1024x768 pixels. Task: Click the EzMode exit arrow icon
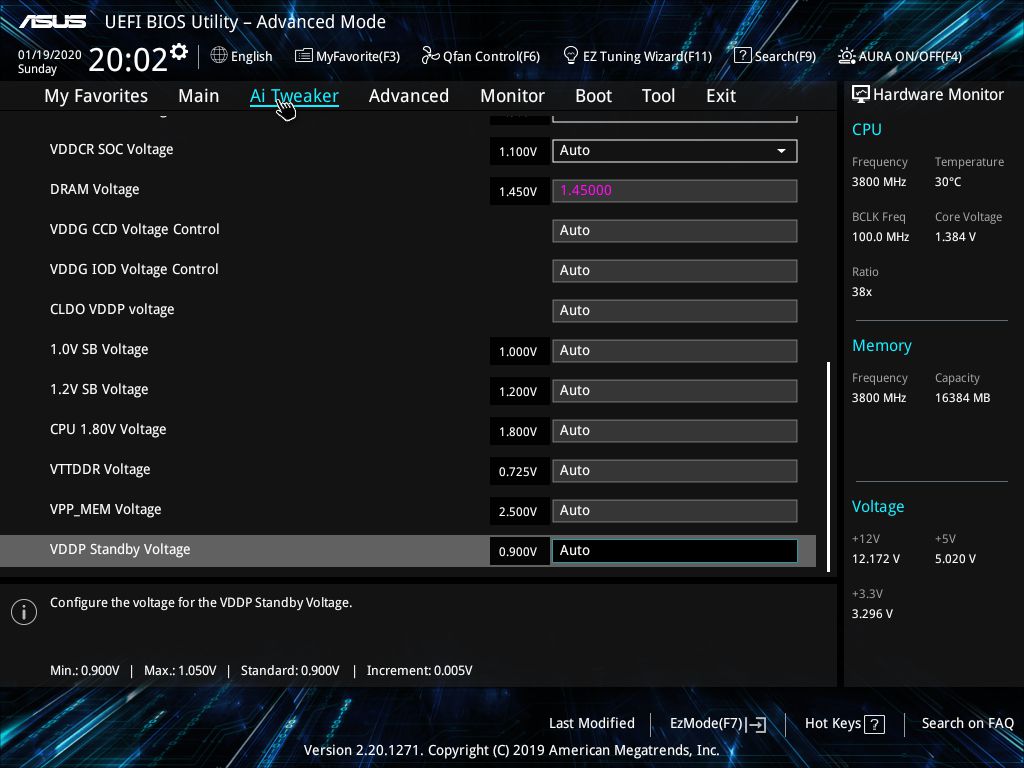[756, 724]
